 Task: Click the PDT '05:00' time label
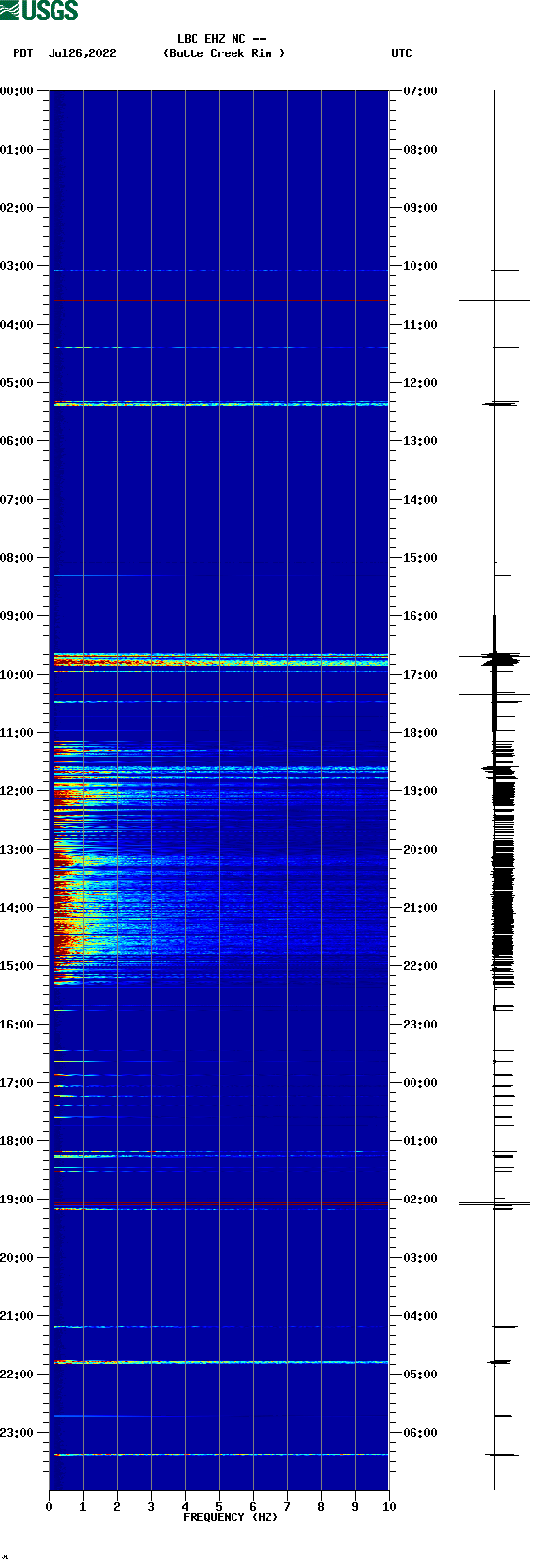click(18, 383)
